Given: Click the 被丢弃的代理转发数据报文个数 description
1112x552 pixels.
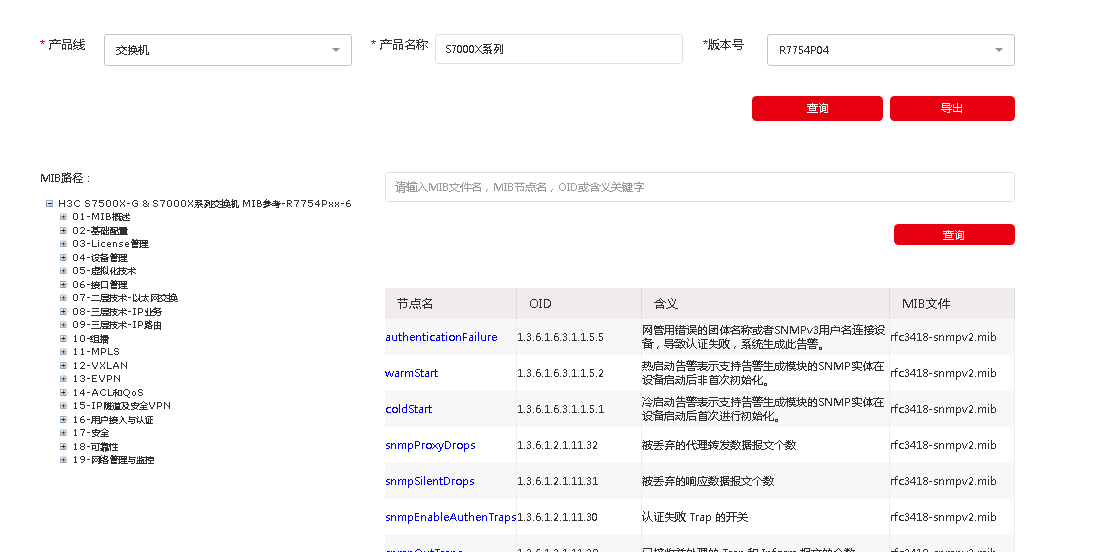Looking at the screenshot, I should (x=719, y=446).
